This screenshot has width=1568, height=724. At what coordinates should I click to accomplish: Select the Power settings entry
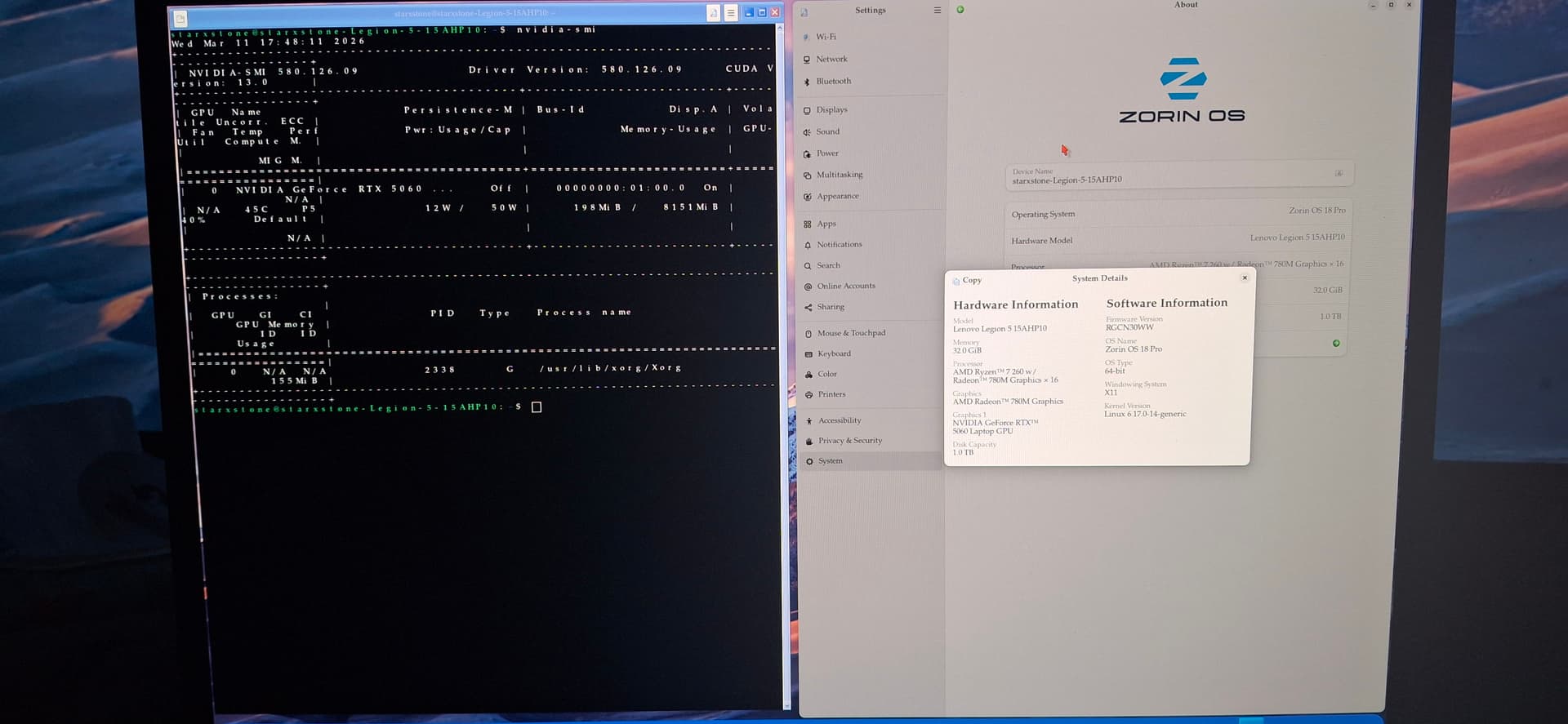coord(870,153)
